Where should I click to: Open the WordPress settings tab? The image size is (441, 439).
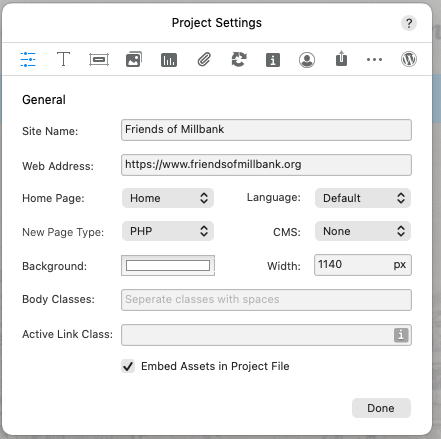[x=409, y=59]
